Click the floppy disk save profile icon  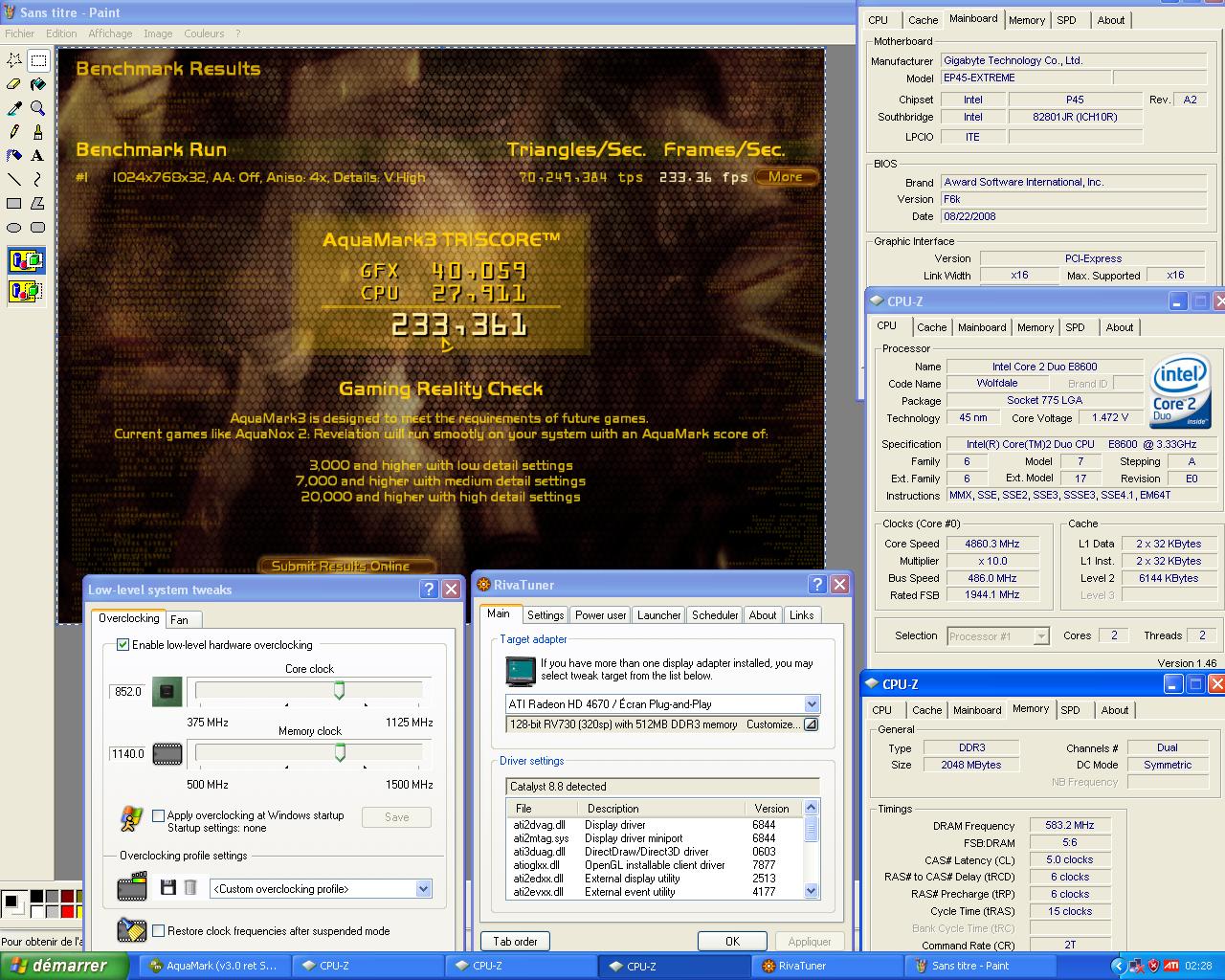click(x=168, y=888)
